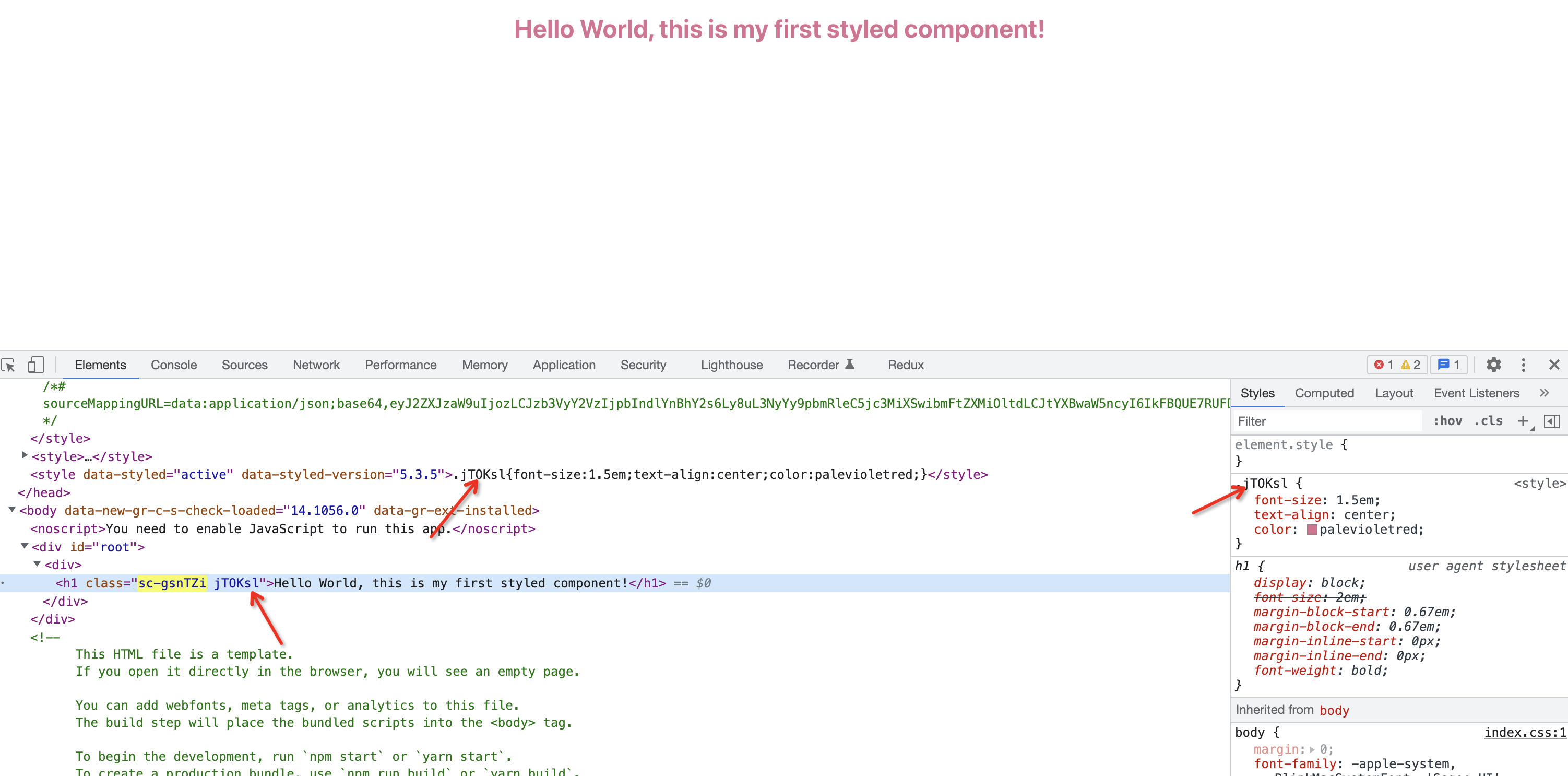Click the red error count badge
This screenshot has height=776, width=1568.
pyautogui.click(x=1384, y=365)
